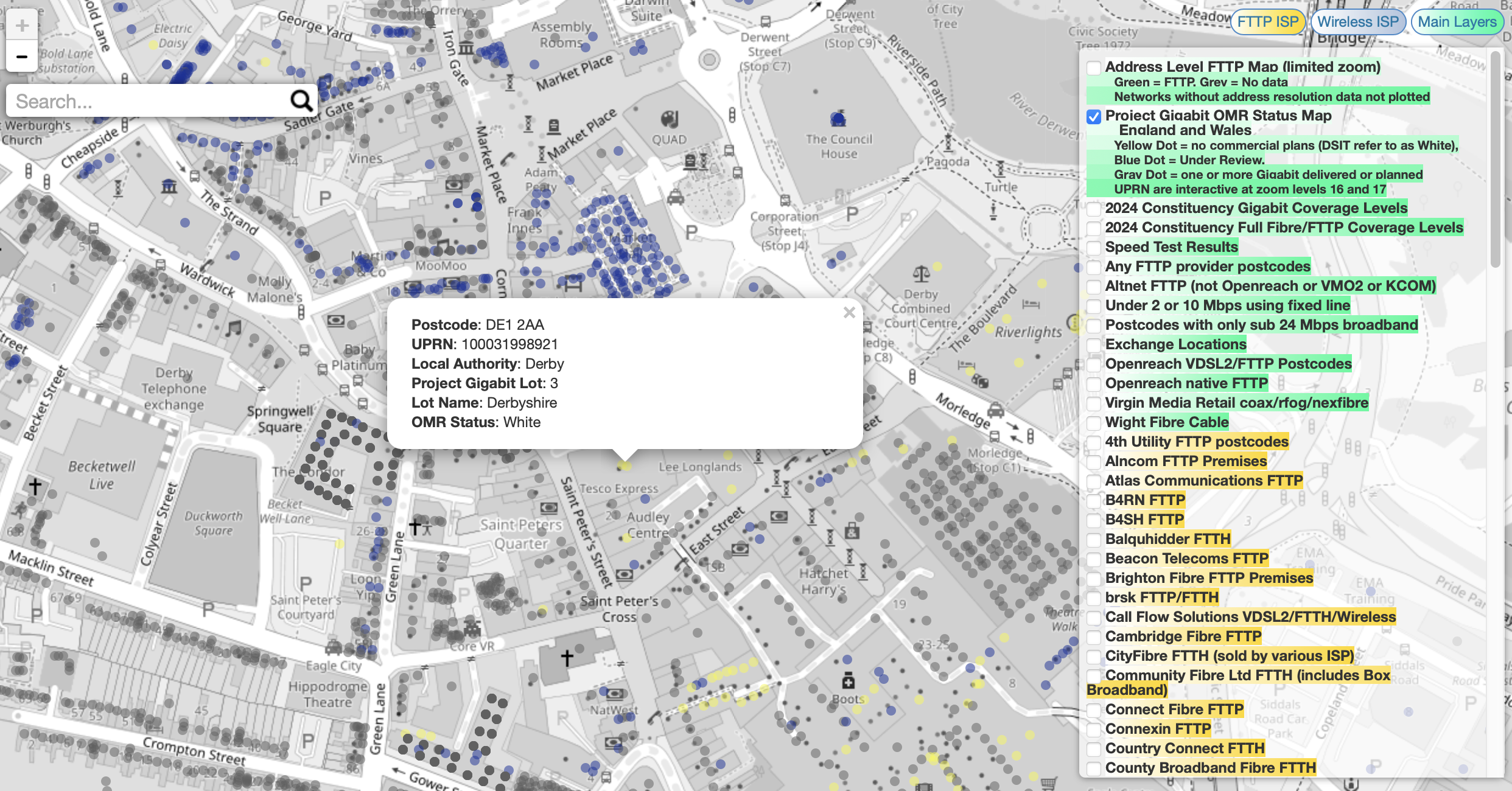Uncheck the Project Gigabit OMR Status Map layer
The width and height of the screenshot is (1512, 791).
coord(1094,117)
